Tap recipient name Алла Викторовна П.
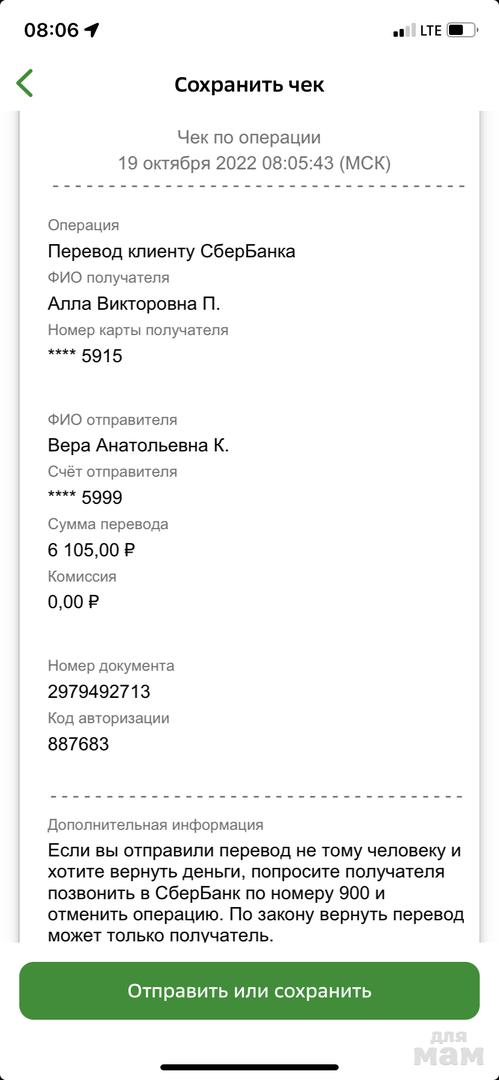499x1080 pixels. point(134,304)
